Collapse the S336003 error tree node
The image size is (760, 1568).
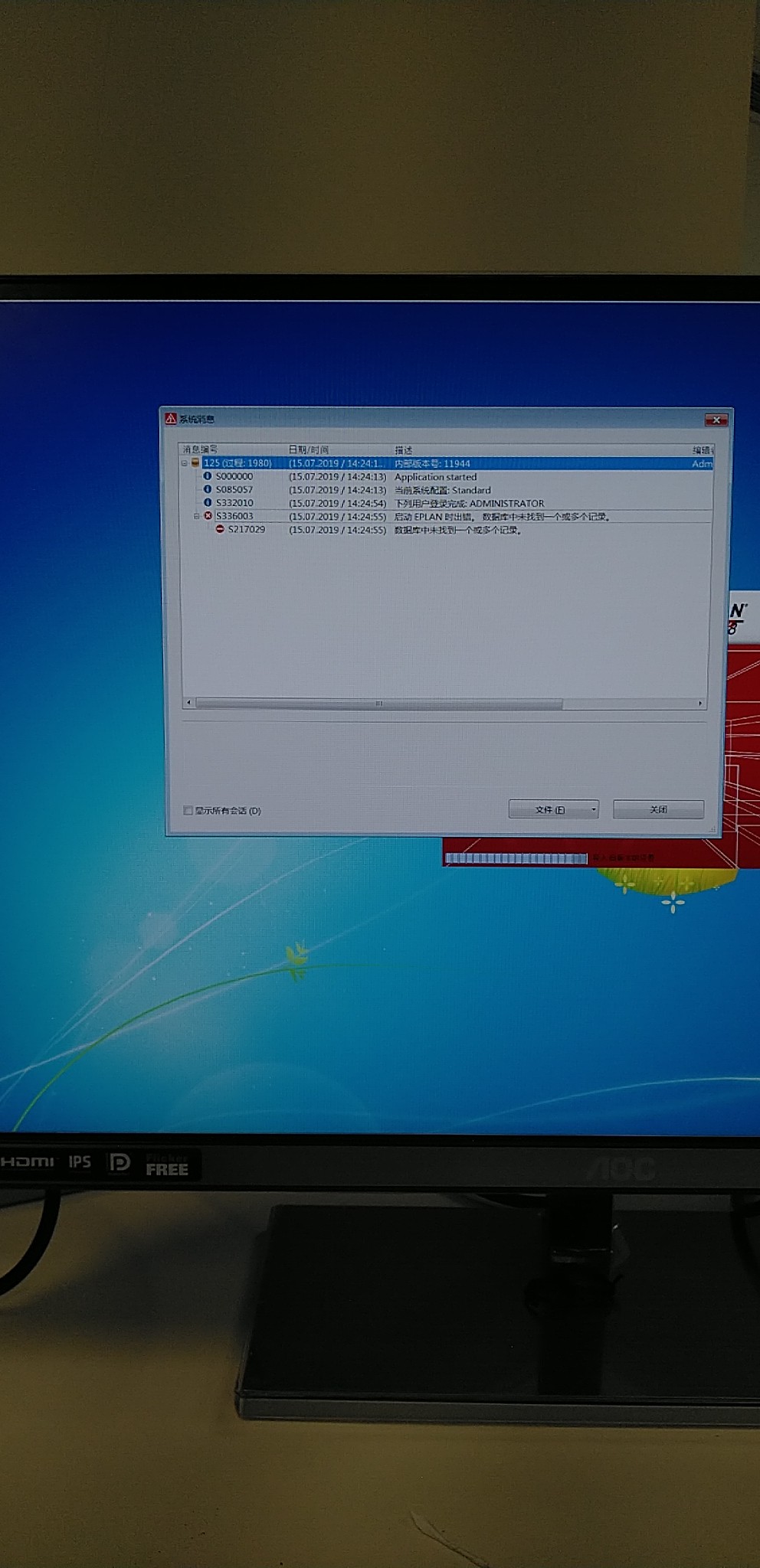tap(196, 516)
